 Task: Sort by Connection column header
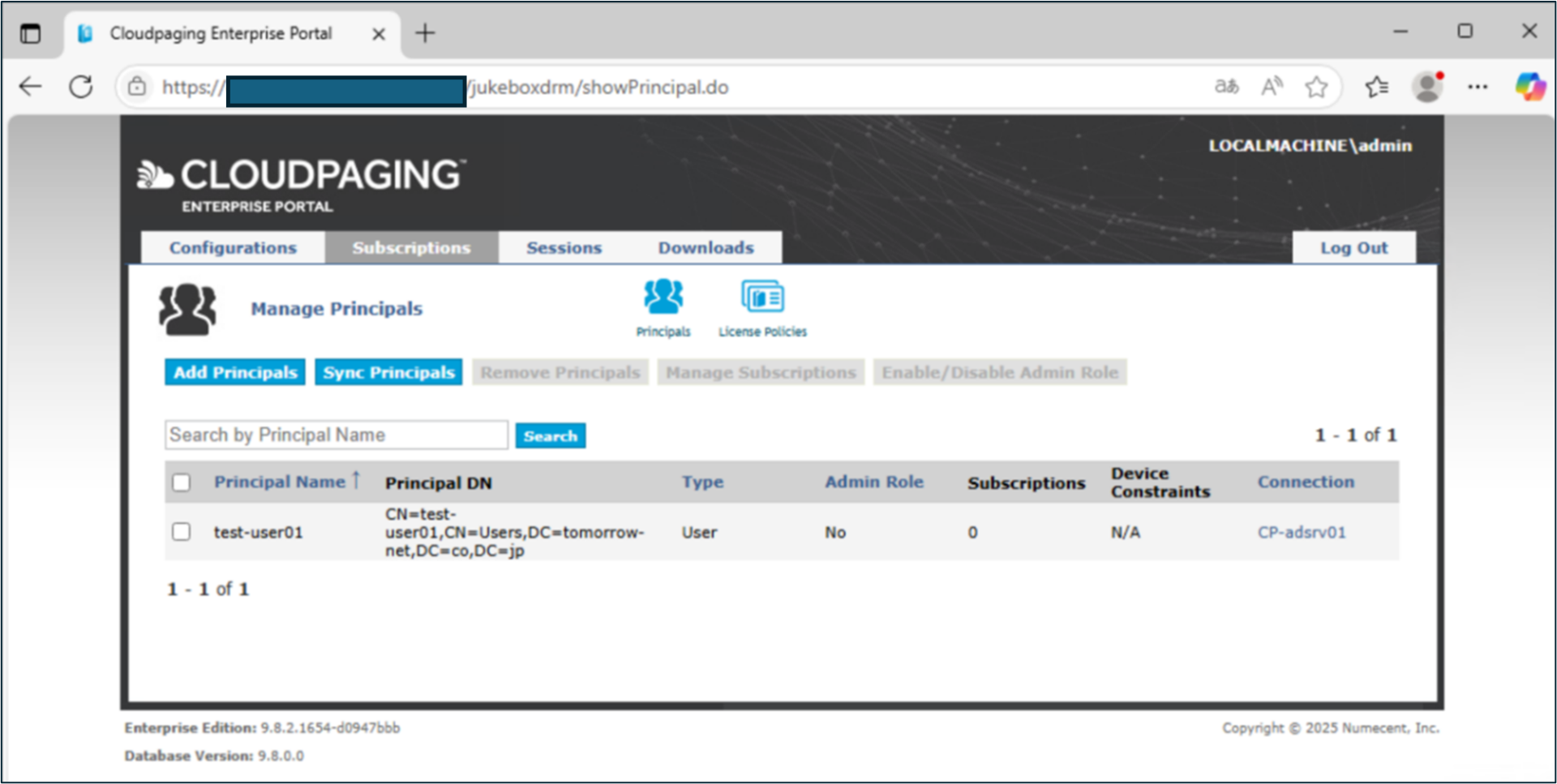1306,482
